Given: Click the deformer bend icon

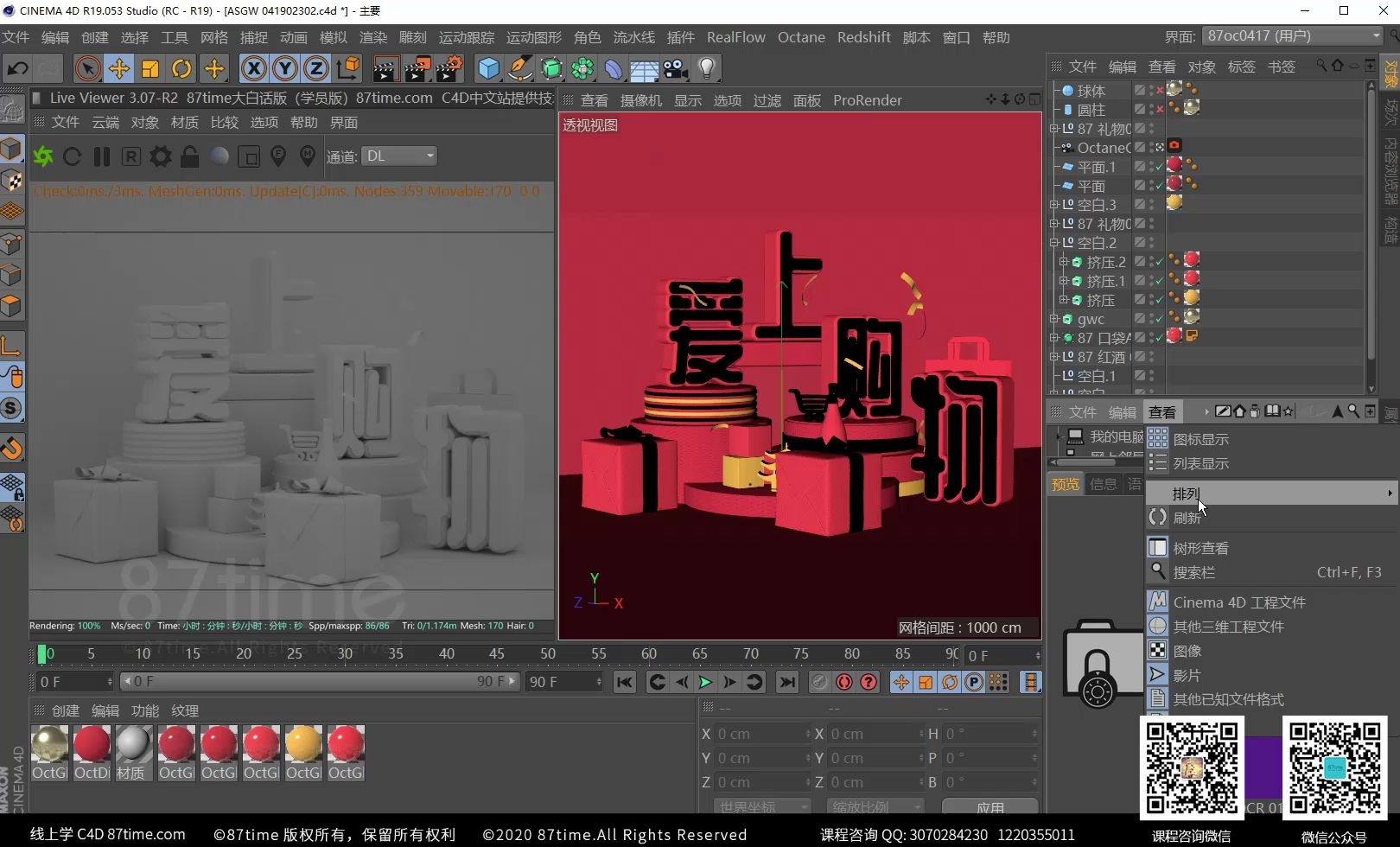Looking at the screenshot, I should 614,68.
